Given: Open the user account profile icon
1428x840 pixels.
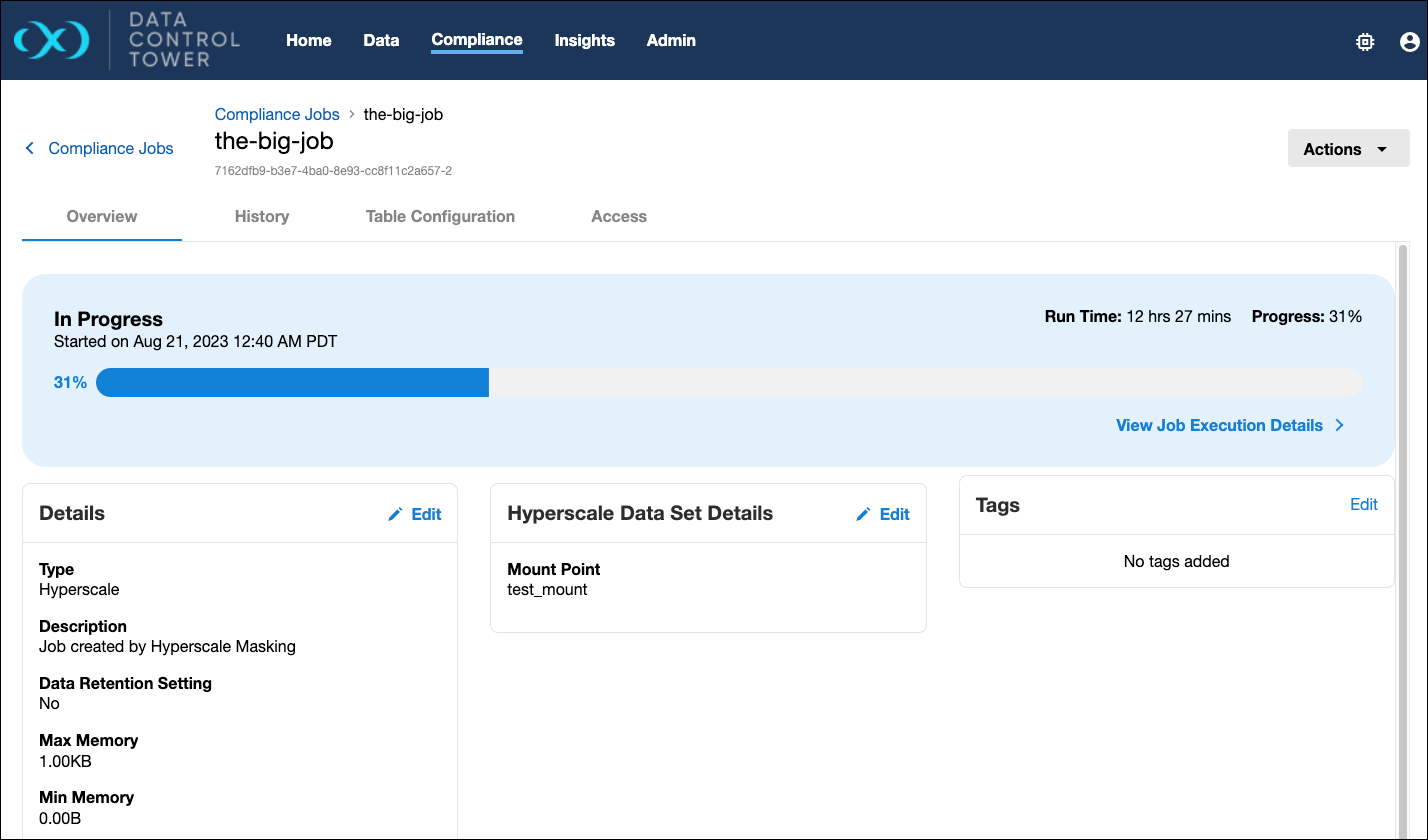Looking at the screenshot, I should point(1409,41).
